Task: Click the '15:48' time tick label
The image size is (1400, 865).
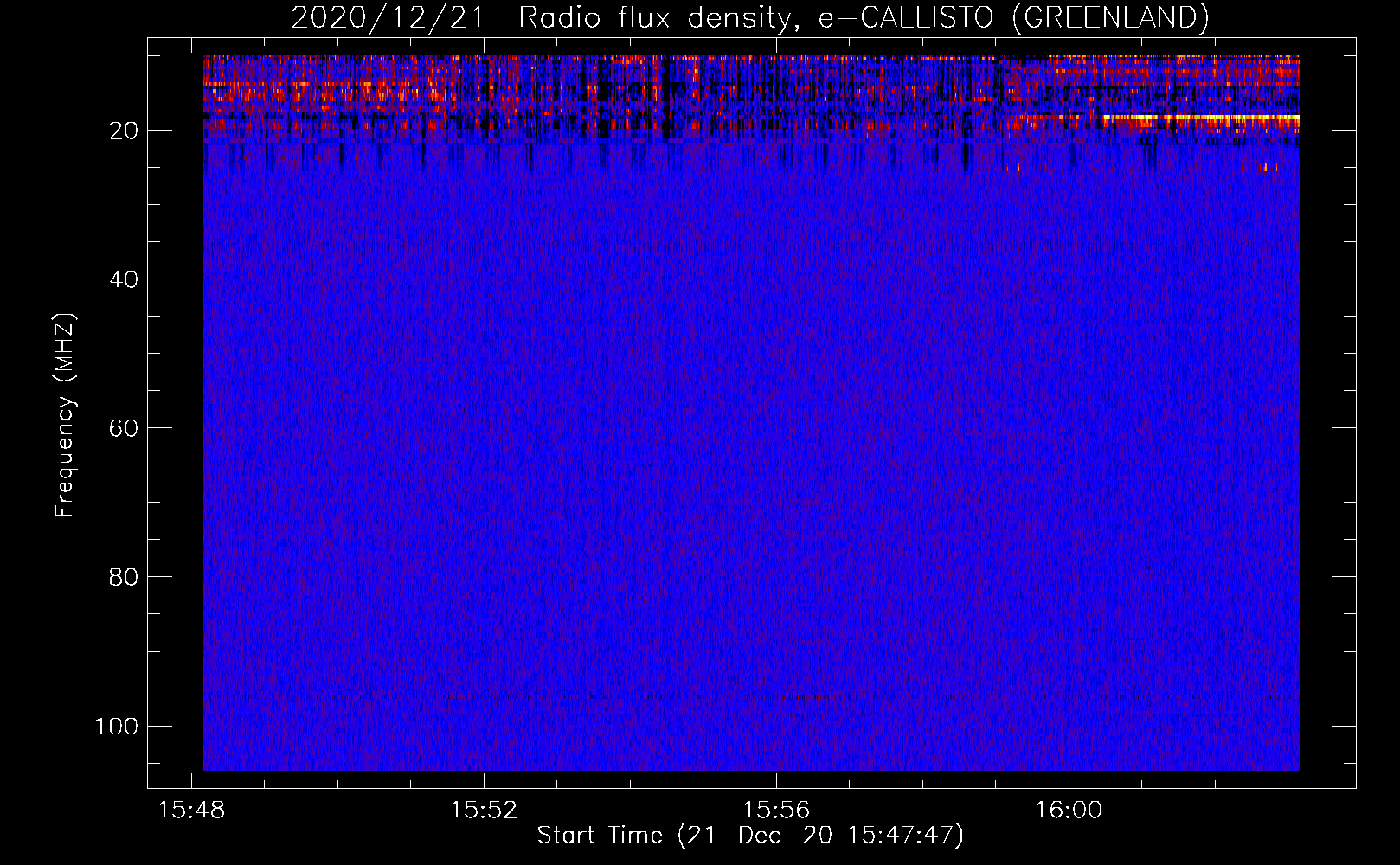Action: tap(191, 811)
